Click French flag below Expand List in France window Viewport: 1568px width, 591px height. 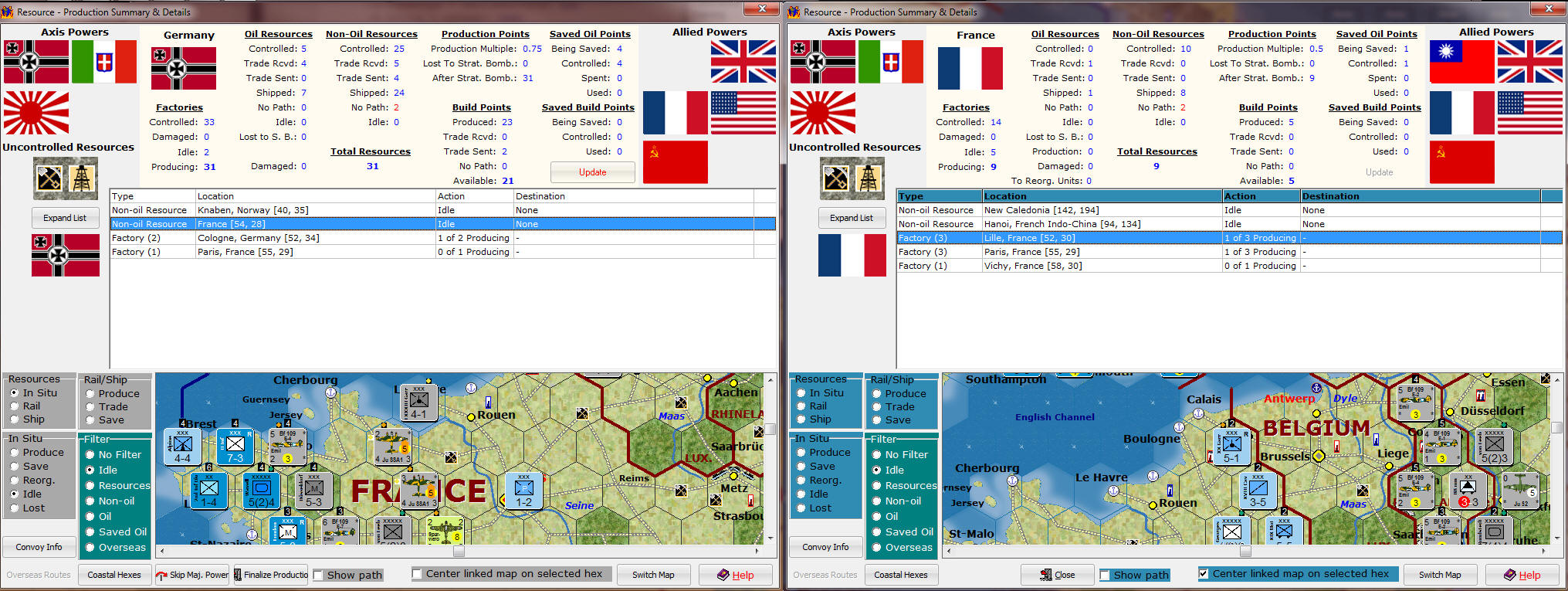tap(852, 255)
